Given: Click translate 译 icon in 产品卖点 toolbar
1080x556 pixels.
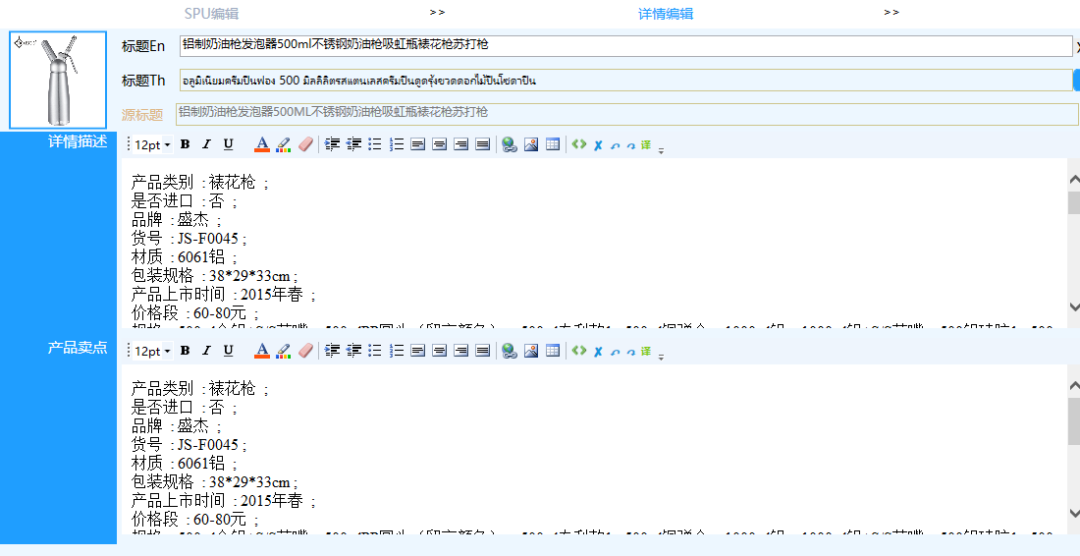Looking at the screenshot, I should [x=645, y=351].
